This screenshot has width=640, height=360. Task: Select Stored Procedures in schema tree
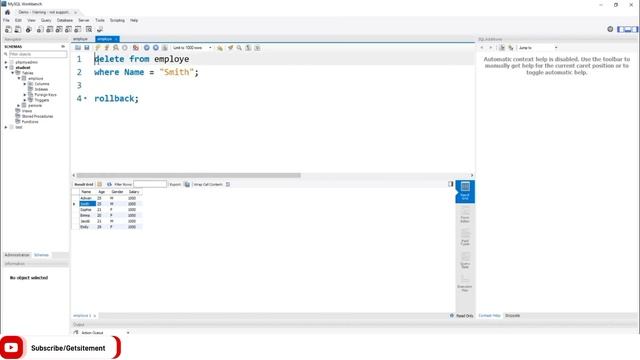(x=37, y=116)
